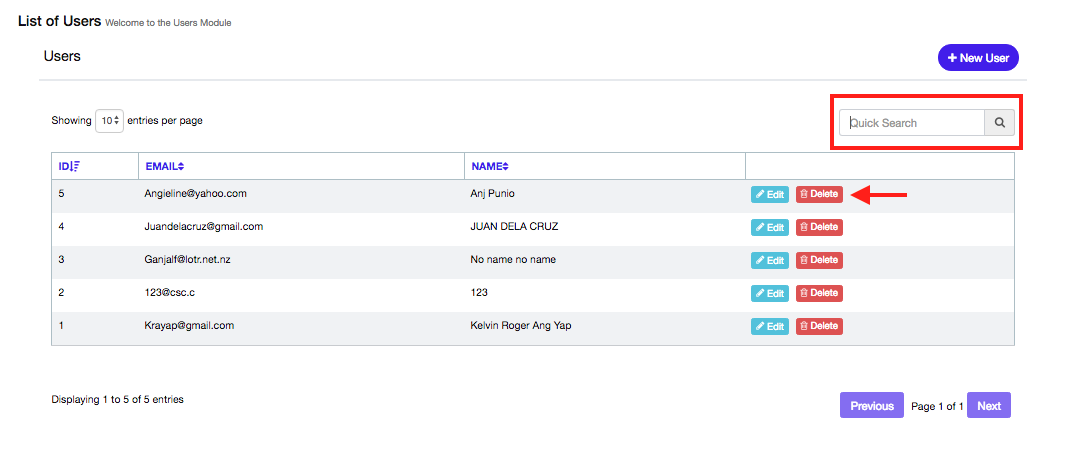Focus the Quick Search input field

(912, 123)
